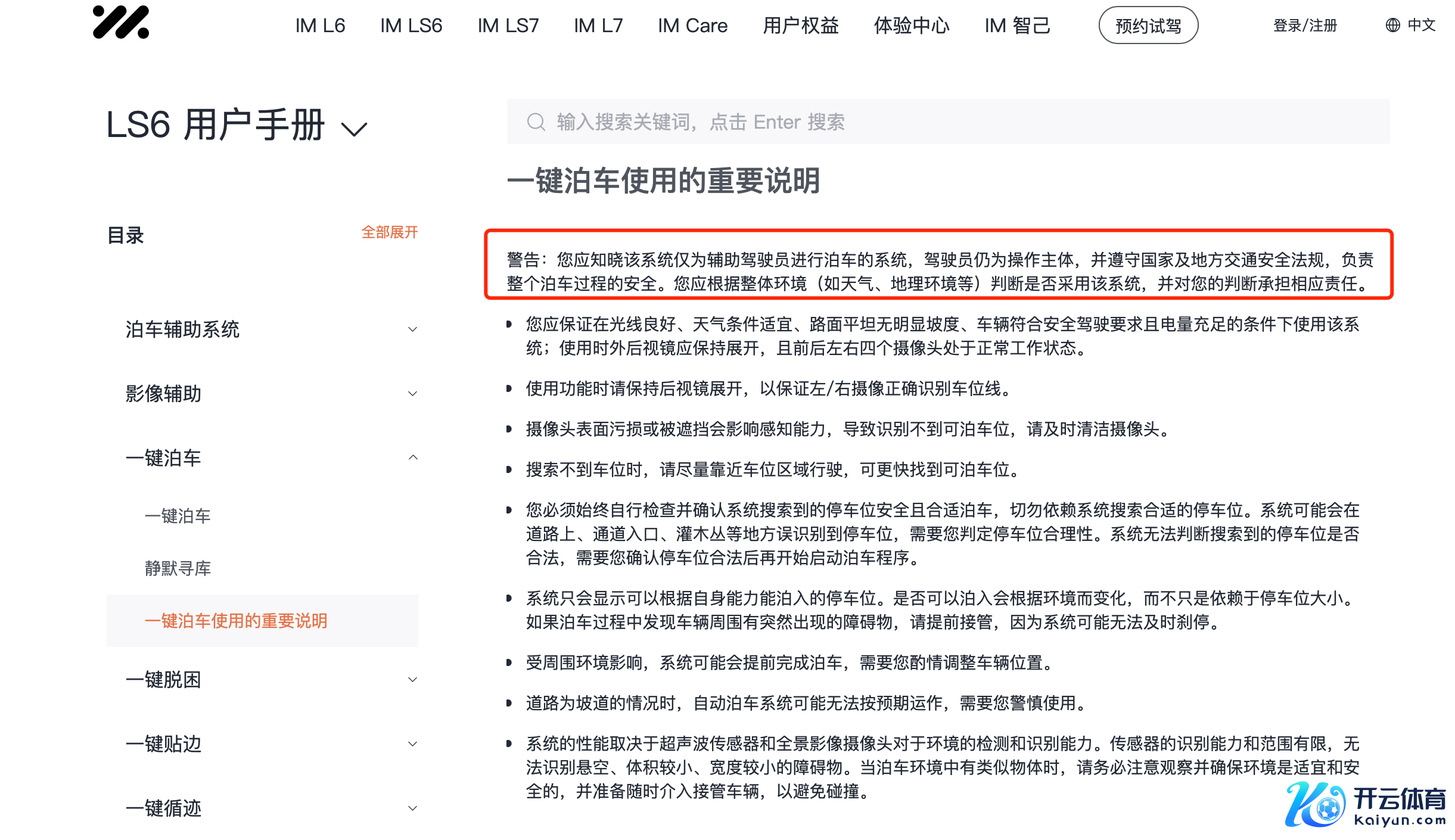Image resolution: width=1455 pixels, height=840 pixels.
Task: Click the keyword search input field
Action: (948, 122)
